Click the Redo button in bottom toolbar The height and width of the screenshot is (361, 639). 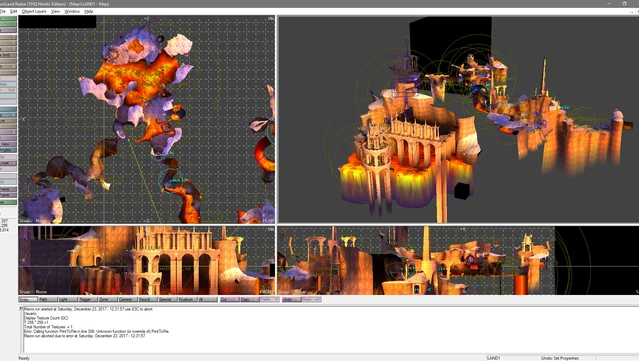coord(311,299)
